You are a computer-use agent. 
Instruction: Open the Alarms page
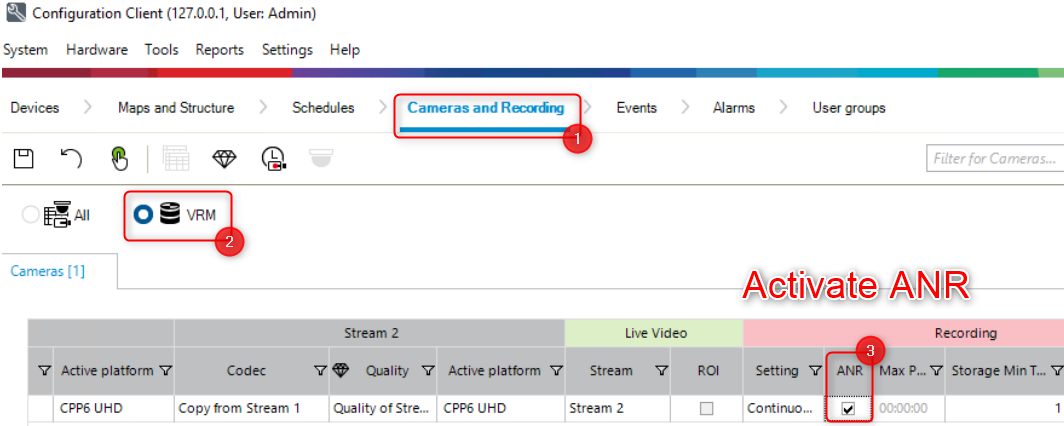coord(734,108)
